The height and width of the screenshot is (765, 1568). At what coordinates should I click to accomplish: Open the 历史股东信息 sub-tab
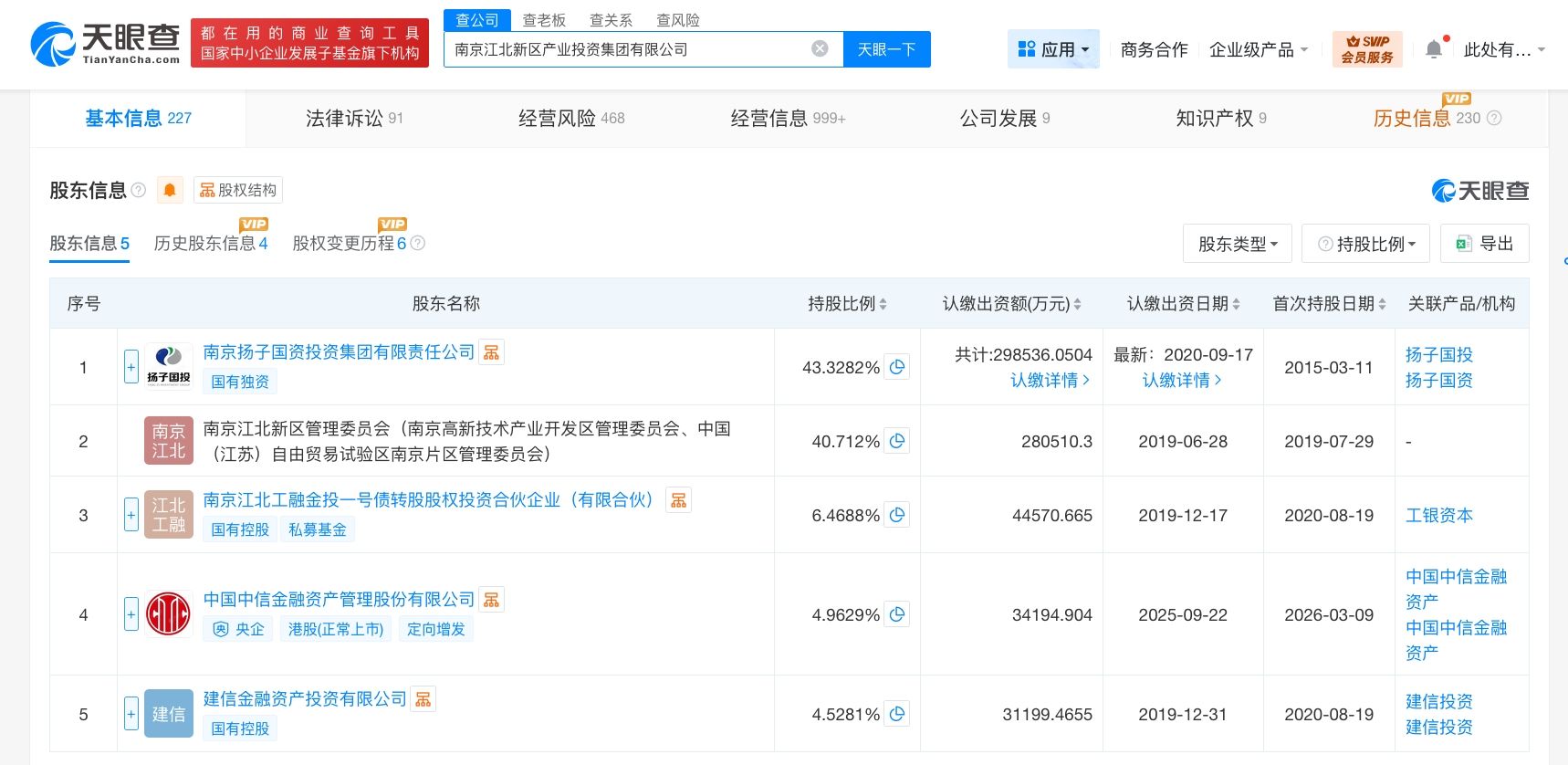click(x=211, y=244)
